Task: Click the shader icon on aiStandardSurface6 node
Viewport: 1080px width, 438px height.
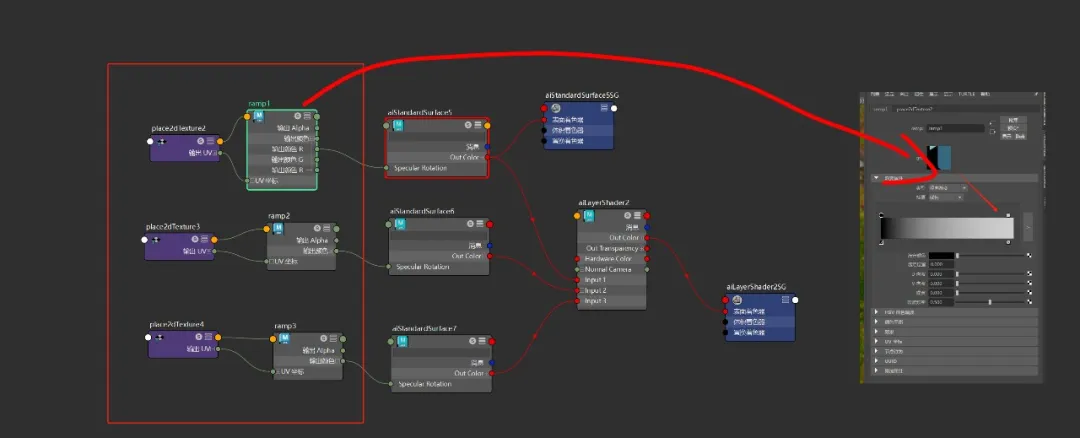Action: (x=401, y=224)
